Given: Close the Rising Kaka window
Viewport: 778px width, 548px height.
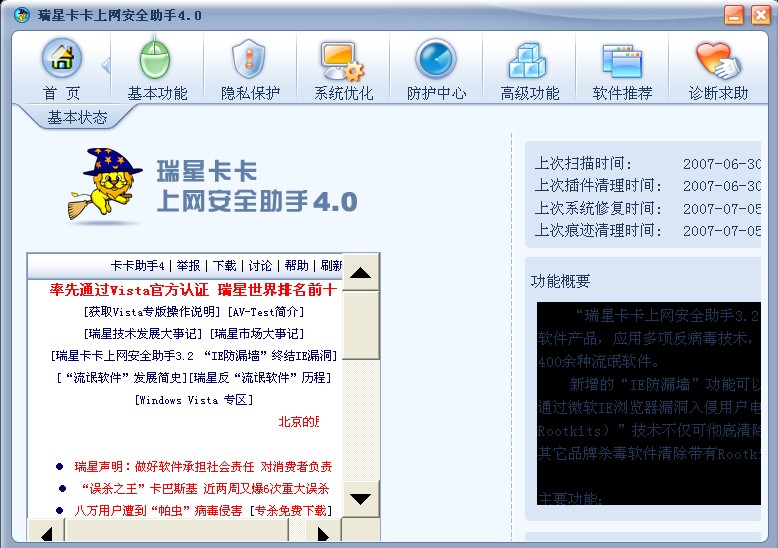Looking at the screenshot, I should click(x=761, y=15).
